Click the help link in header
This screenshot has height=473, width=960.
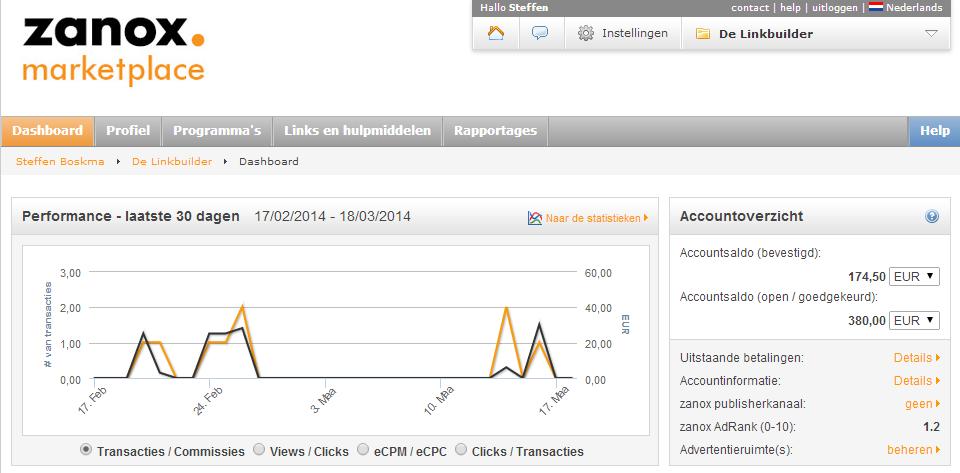(790, 8)
